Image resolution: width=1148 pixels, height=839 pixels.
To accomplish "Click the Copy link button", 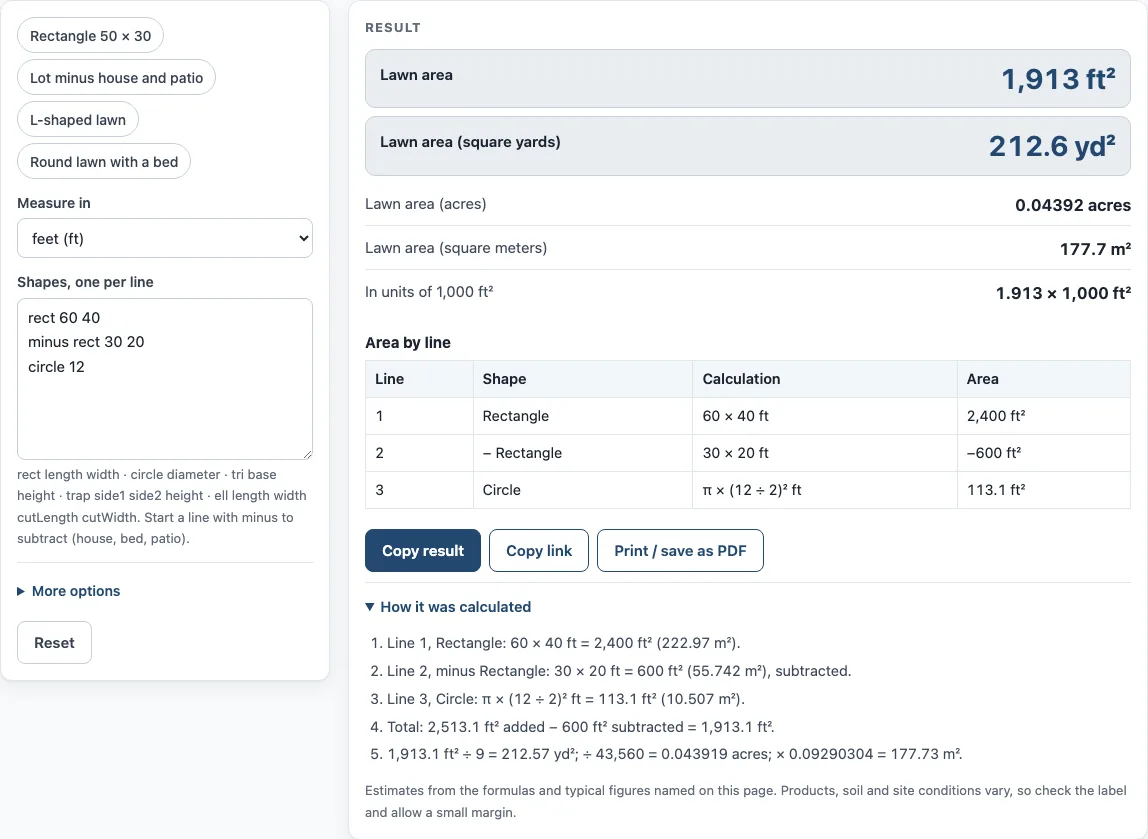I will tap(539, 551).
